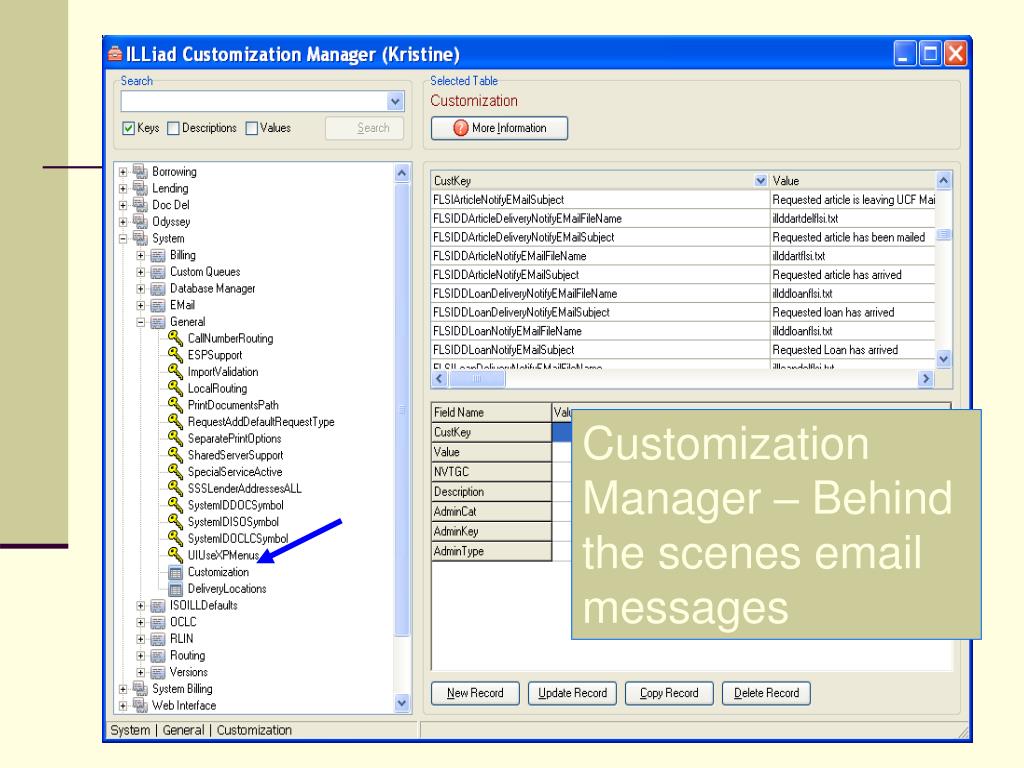
Task: Click the key icon beside SSSLenderAddressesALL
Action: [x=175, y=488]
